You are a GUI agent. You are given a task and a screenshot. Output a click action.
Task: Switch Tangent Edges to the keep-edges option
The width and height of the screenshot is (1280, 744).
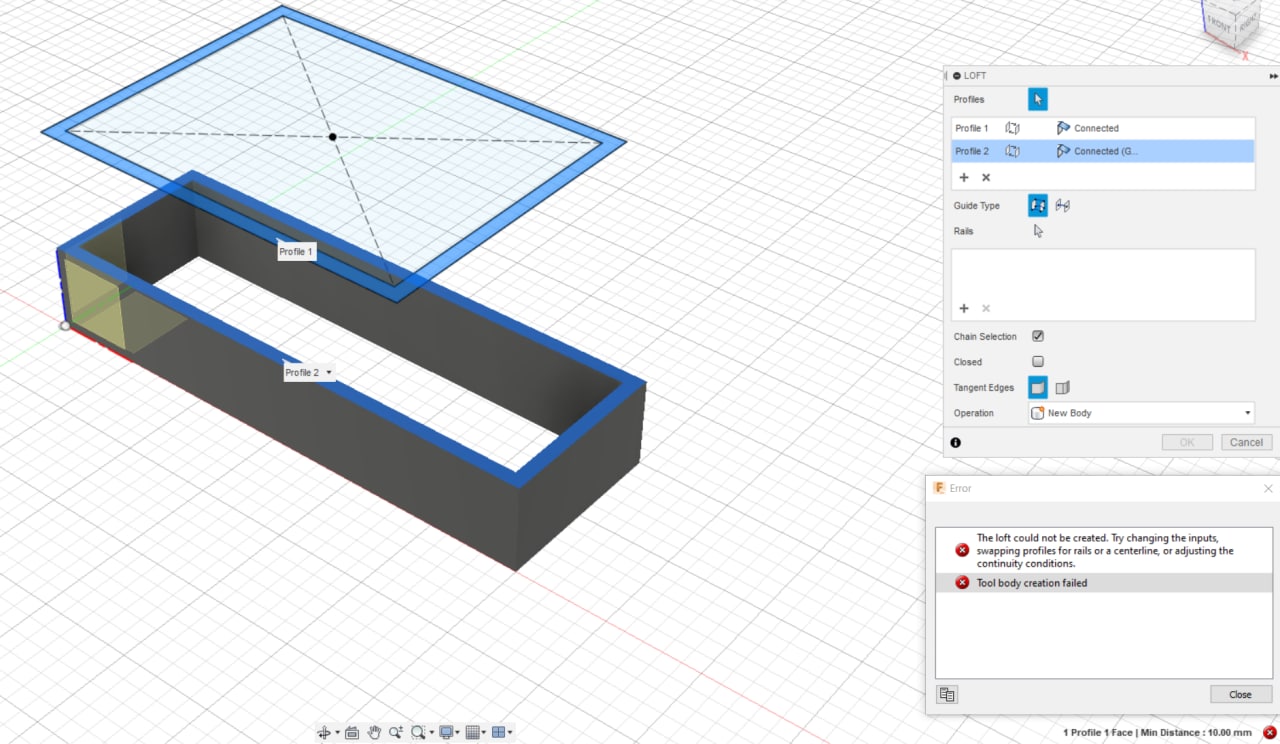(1063, 387)
